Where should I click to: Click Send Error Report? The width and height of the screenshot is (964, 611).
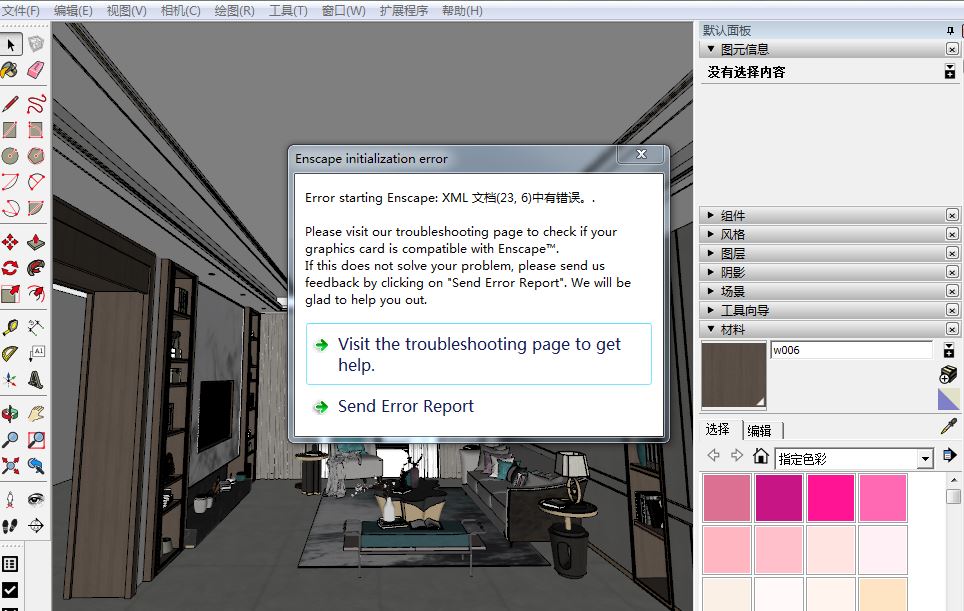pyautogui.click(x=405, y=406)
